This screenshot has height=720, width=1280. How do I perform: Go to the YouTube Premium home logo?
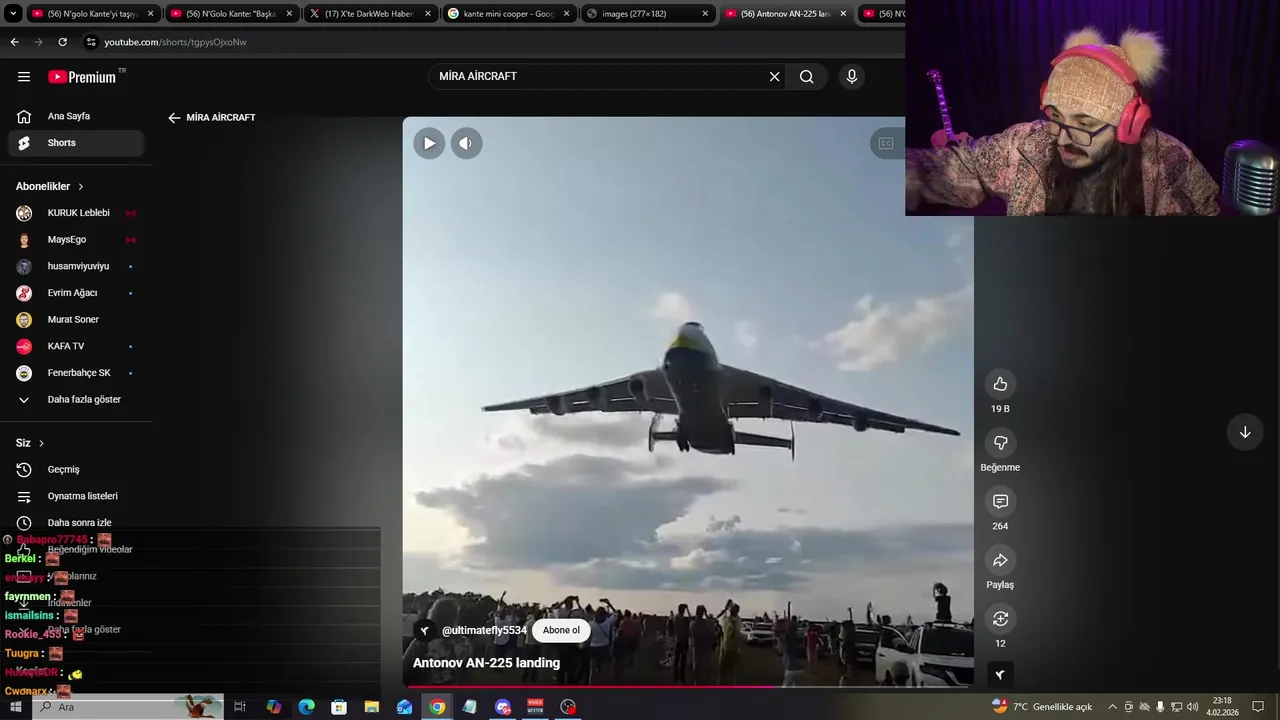(x=82, y=77)
